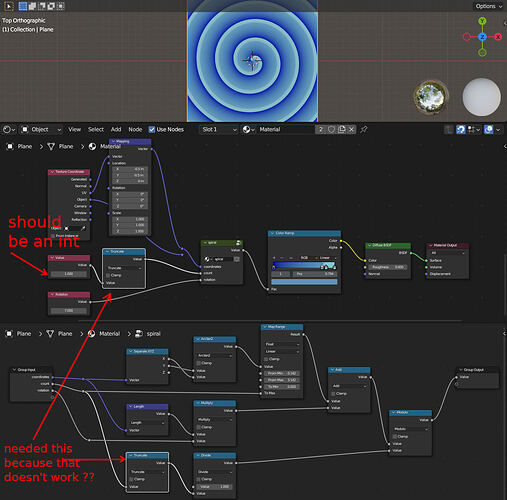Image resolution: width=507 pixels, height=500 pixels.
Task: Open the Node menu in node editor
Action: (135, 129)
